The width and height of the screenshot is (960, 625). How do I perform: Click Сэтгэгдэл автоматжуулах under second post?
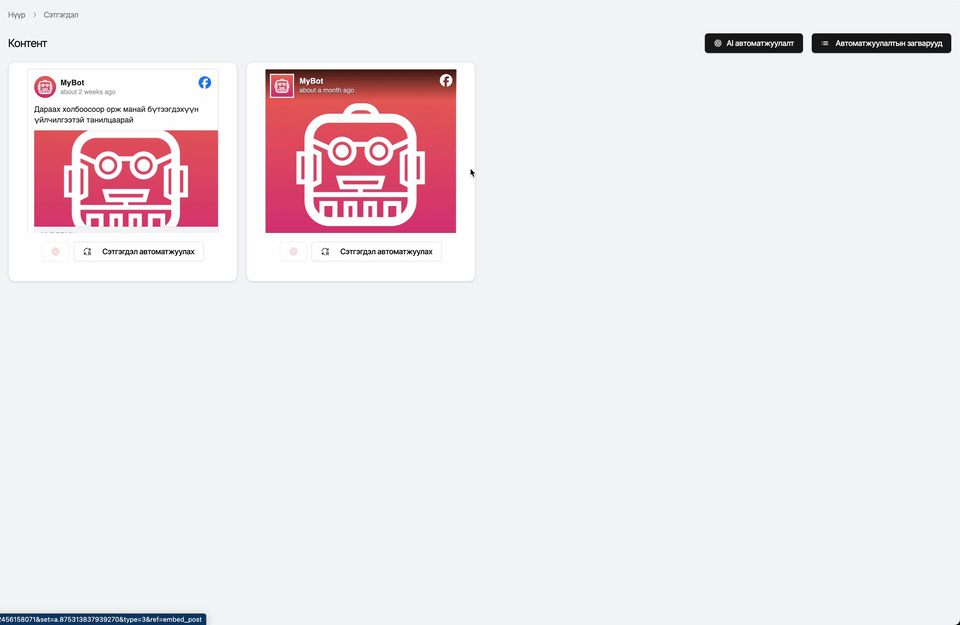click(x=376, y=252)
